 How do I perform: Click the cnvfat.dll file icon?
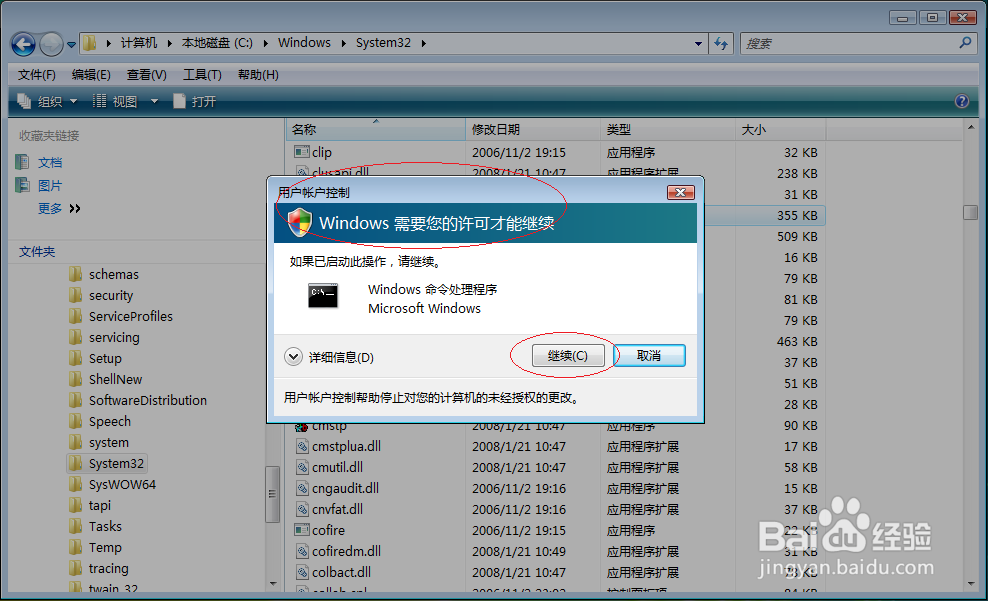[302, 509]
